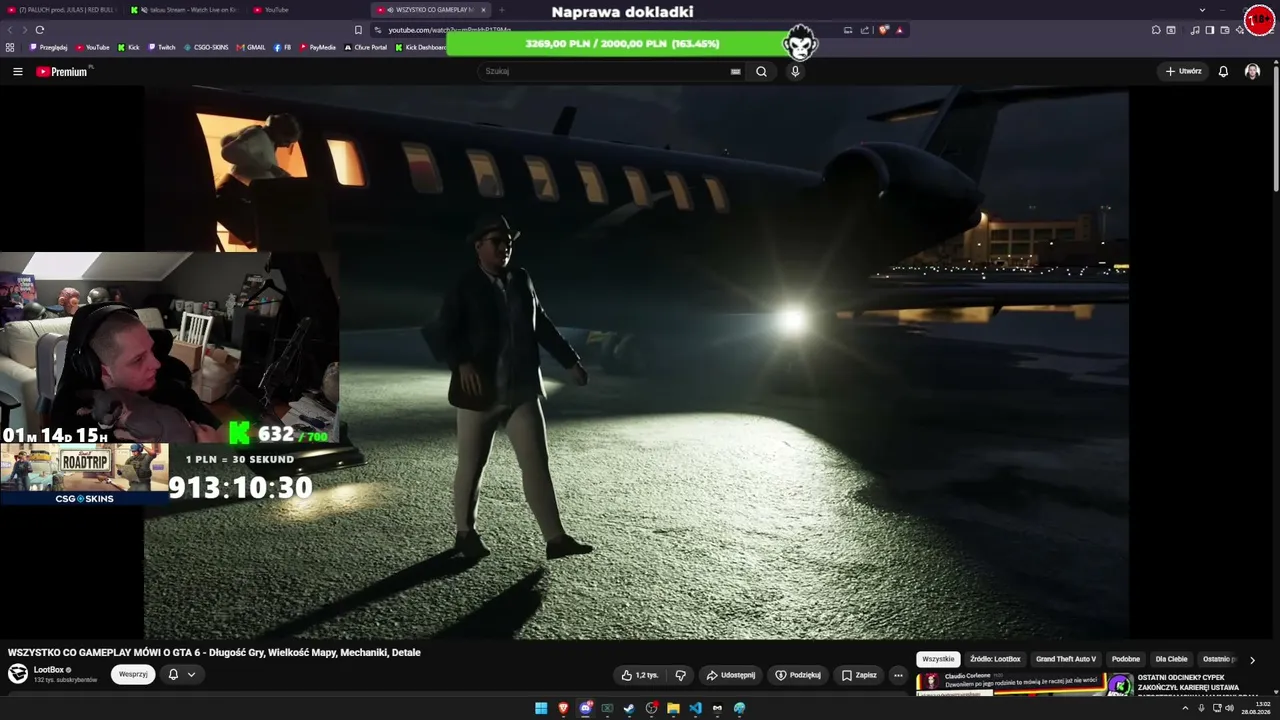Expand the browser tab search chevron
Viewport: 1280px width, 720px height.
pyautogui.click(x=1202, y=10)
